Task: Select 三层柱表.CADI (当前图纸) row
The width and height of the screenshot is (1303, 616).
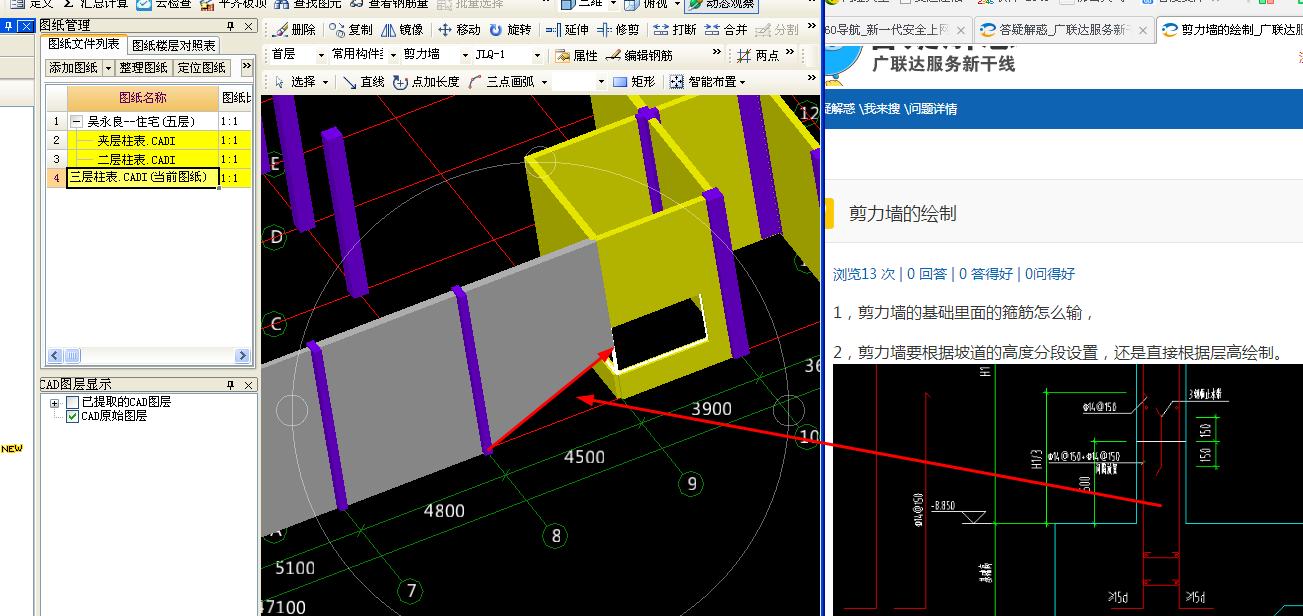Action: (142, 177)
